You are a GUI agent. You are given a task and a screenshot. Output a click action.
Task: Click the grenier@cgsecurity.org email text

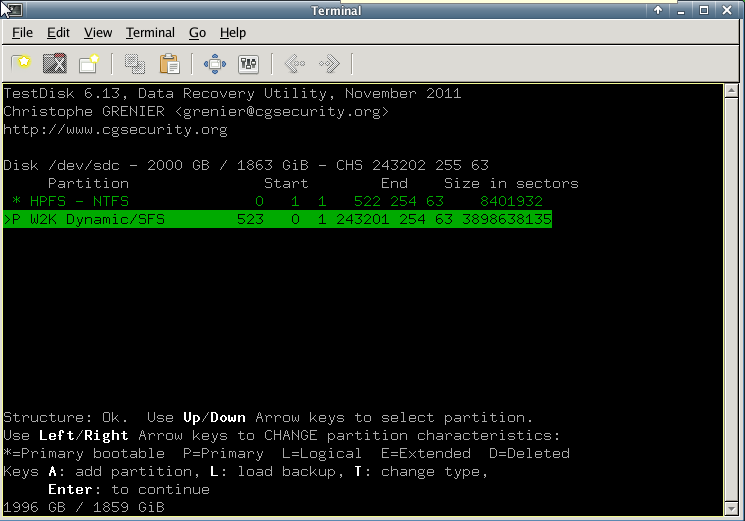tap(282, 112)
